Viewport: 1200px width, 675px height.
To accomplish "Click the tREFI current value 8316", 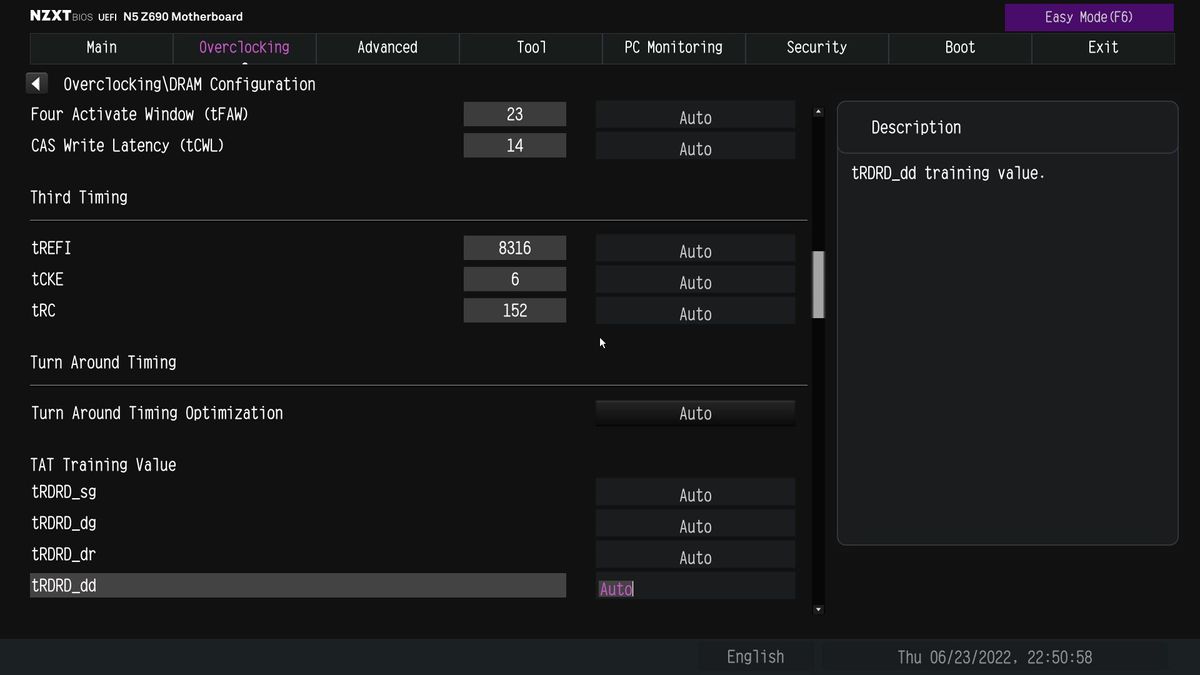I will point(515,248).
